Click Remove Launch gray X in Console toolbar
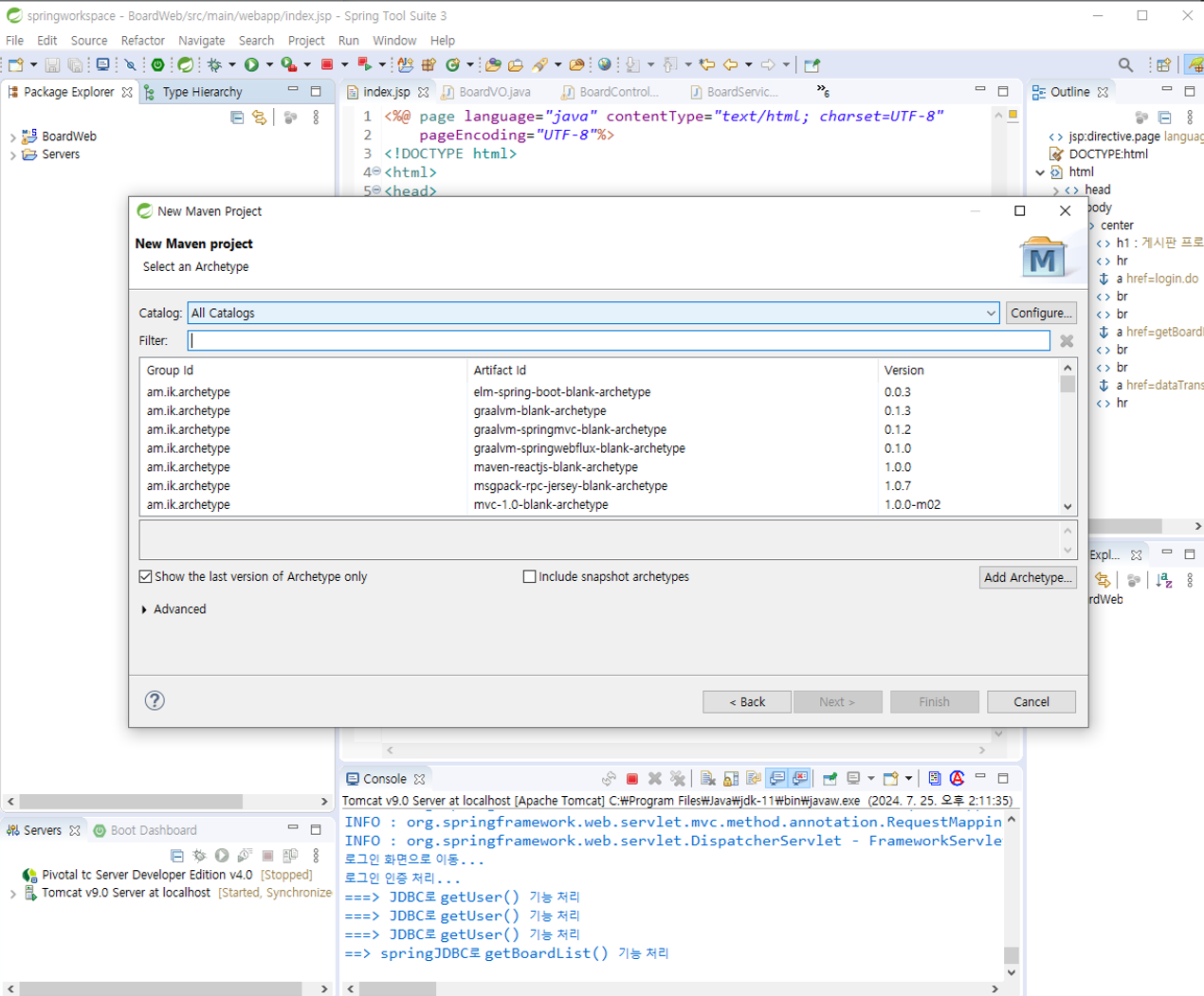Image resolution: width=1204 pixels, height=996 pixels. click(655, 779)
